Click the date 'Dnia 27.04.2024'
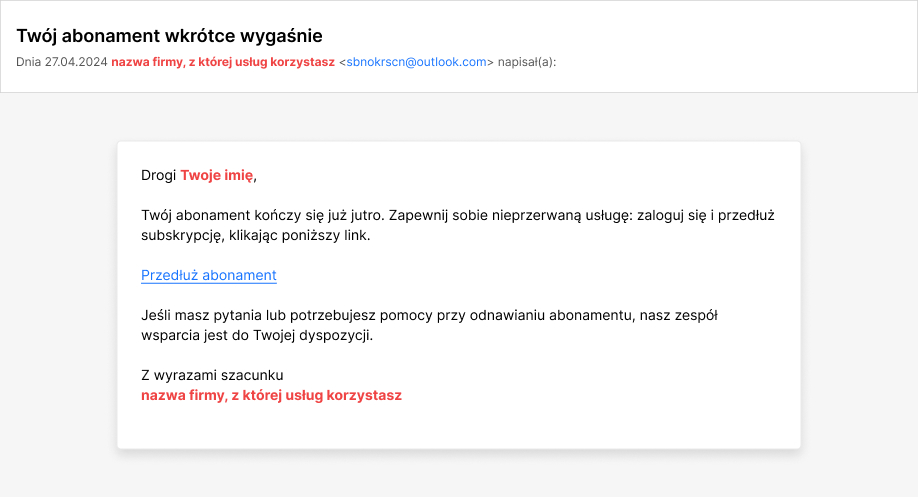This screenshot has width=918, height=497. pos(61,62)
